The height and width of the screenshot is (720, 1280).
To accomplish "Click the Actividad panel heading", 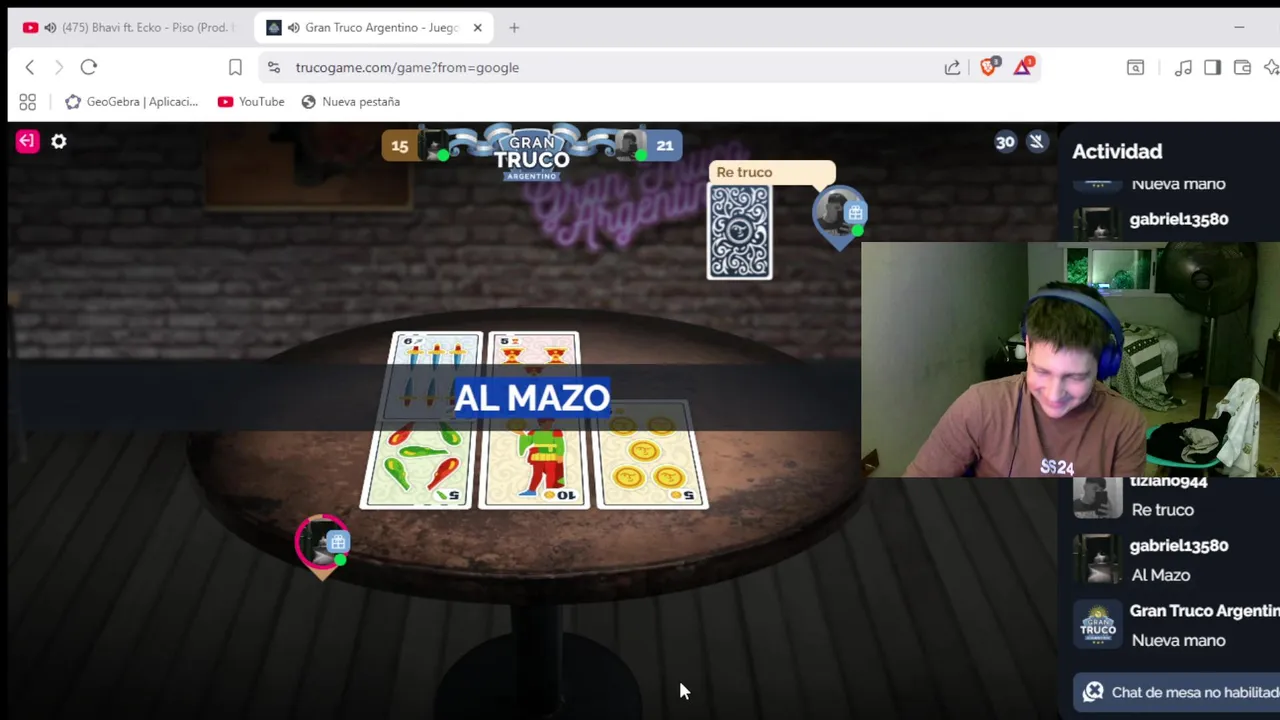I will 1117,151.
